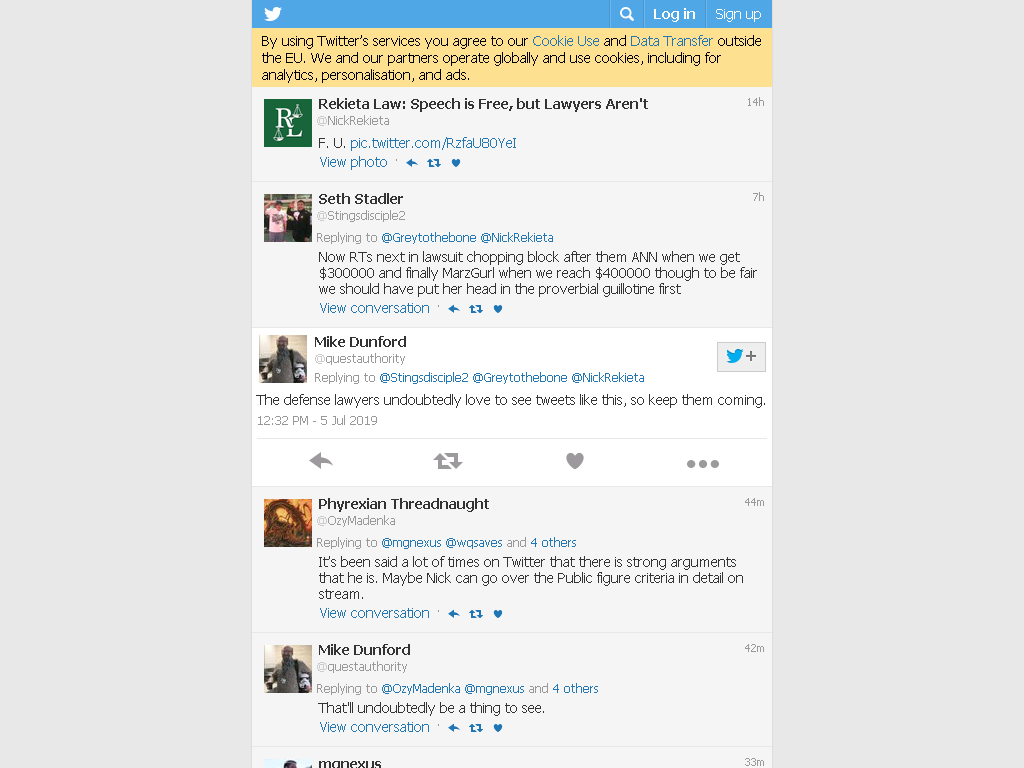Follow Mike Dunford with bird-plus button
The image size is (1024, 768).
[741, 357]
